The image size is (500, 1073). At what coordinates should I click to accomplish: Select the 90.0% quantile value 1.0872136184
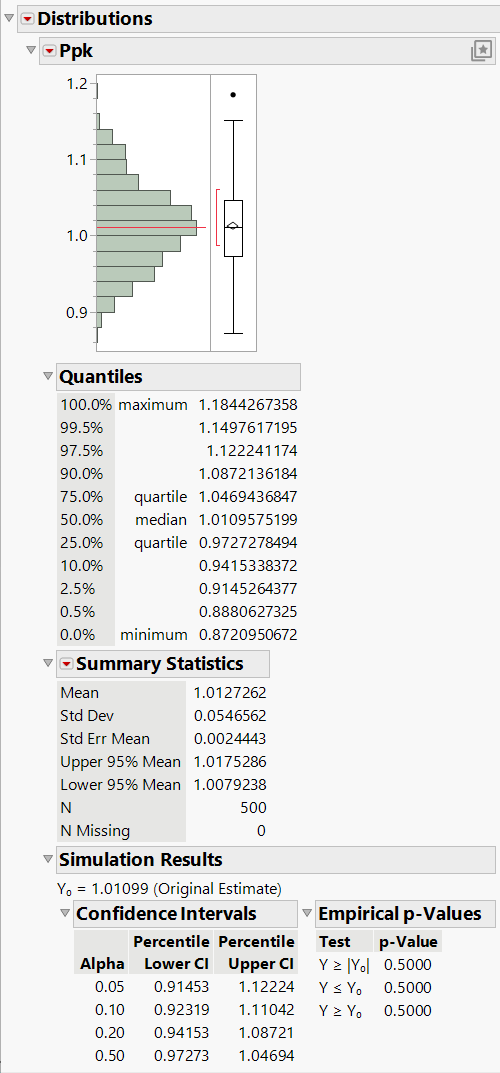click(x=248, y=474)
